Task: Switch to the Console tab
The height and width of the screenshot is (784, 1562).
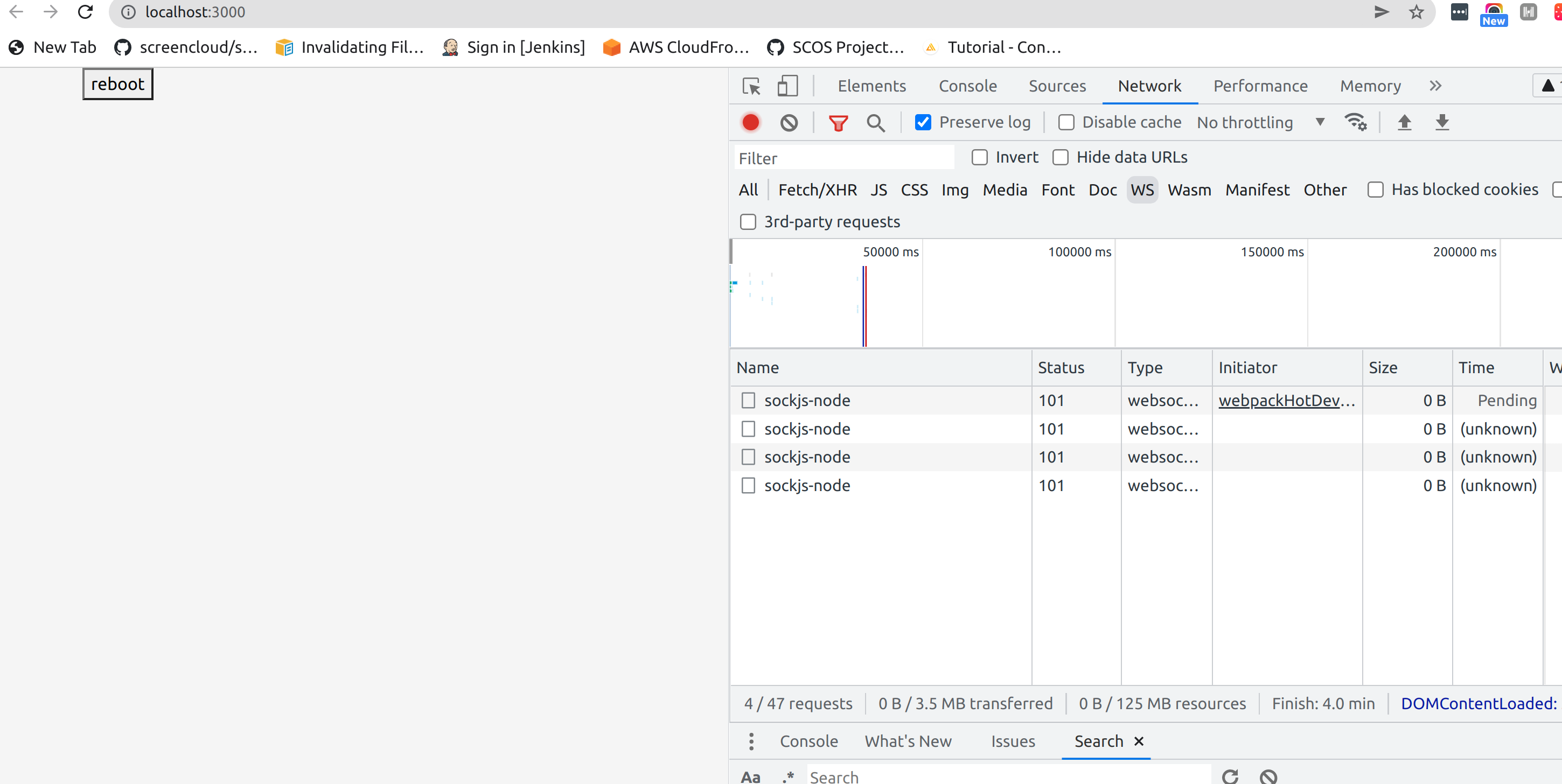Action: [967, 86]
